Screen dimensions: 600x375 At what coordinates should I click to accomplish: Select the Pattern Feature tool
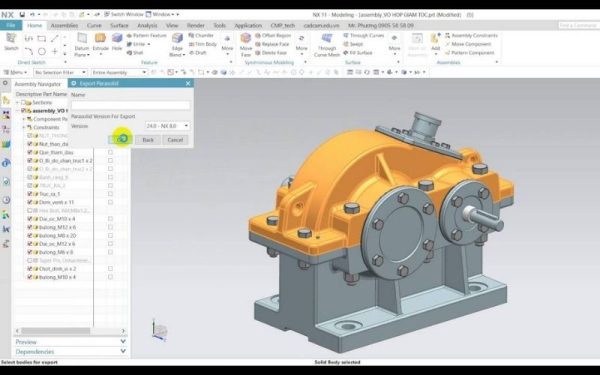tap(146, 35)
